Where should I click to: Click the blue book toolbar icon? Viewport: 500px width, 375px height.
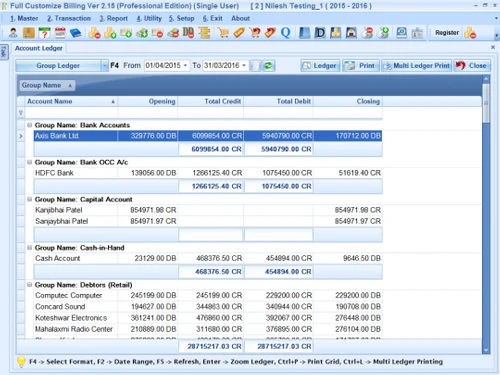pos(76,33)
